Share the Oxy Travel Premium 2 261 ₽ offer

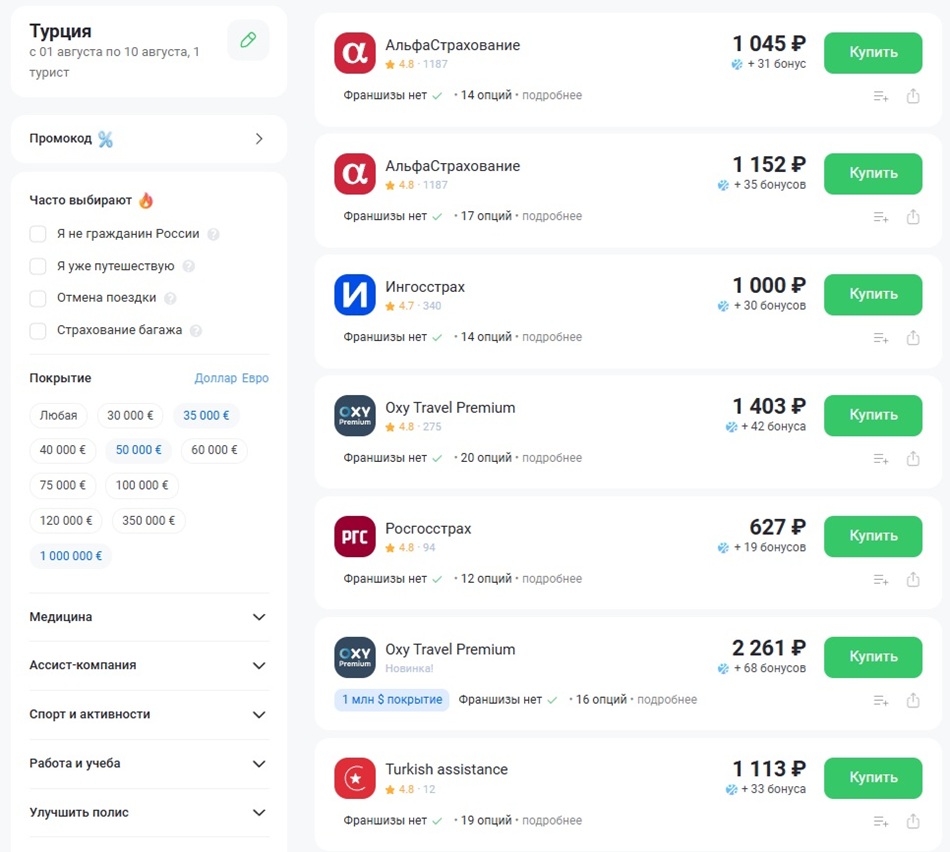[912, 701]
